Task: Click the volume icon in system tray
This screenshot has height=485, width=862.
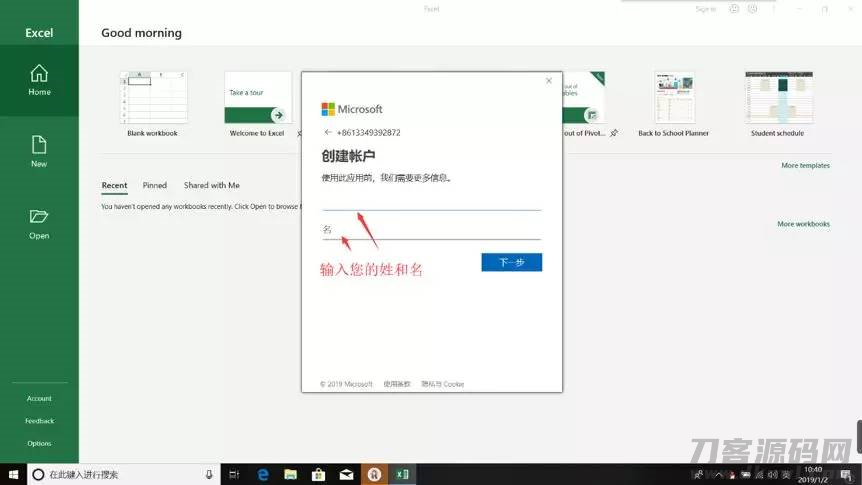Action: pos(772,474)
